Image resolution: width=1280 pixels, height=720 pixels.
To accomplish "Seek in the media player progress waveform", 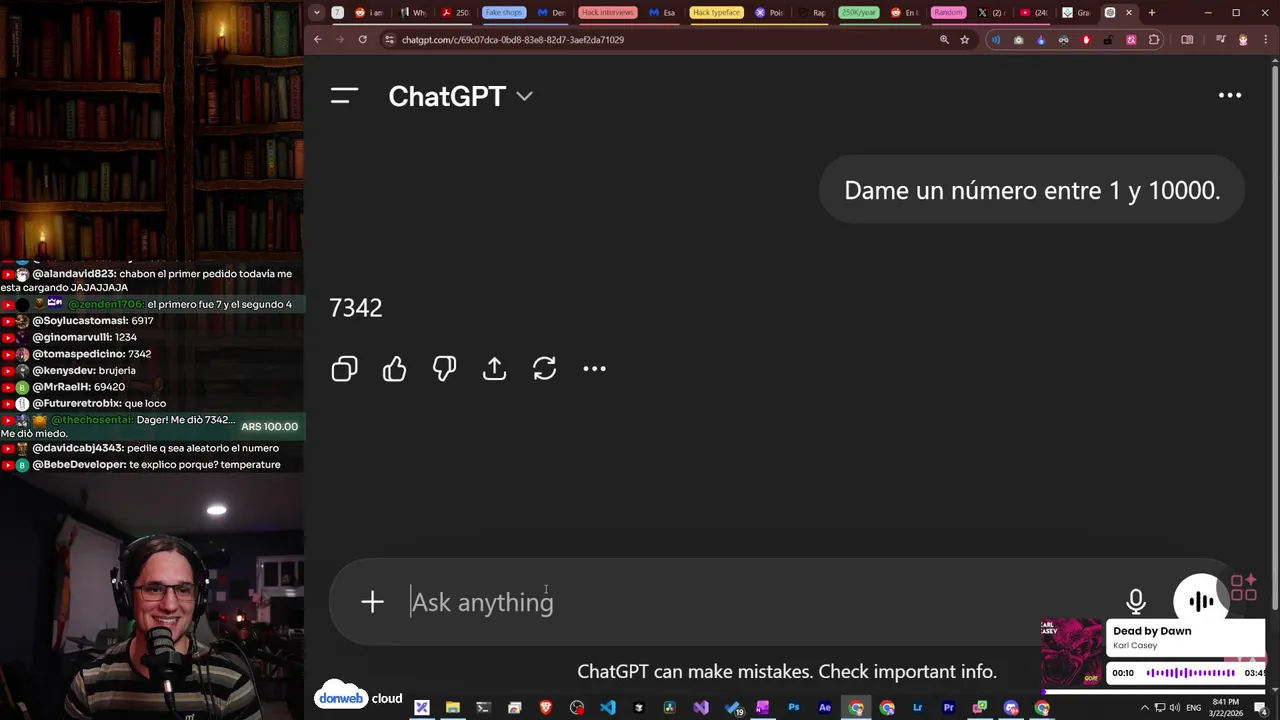I will [1190, 673].
